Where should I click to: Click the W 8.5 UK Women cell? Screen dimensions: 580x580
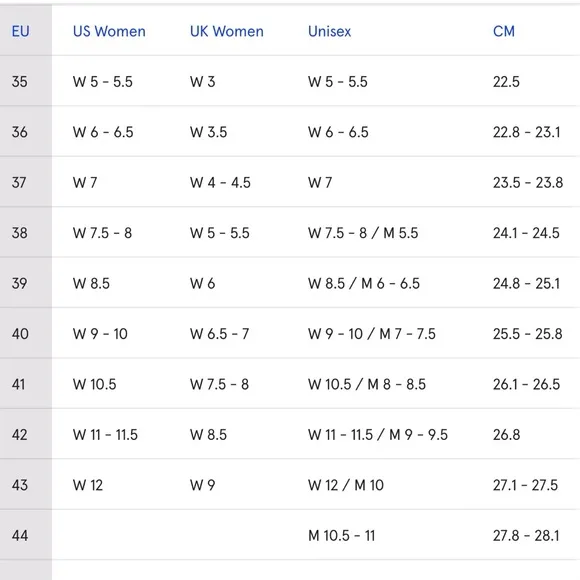click(x=209, y=435)
